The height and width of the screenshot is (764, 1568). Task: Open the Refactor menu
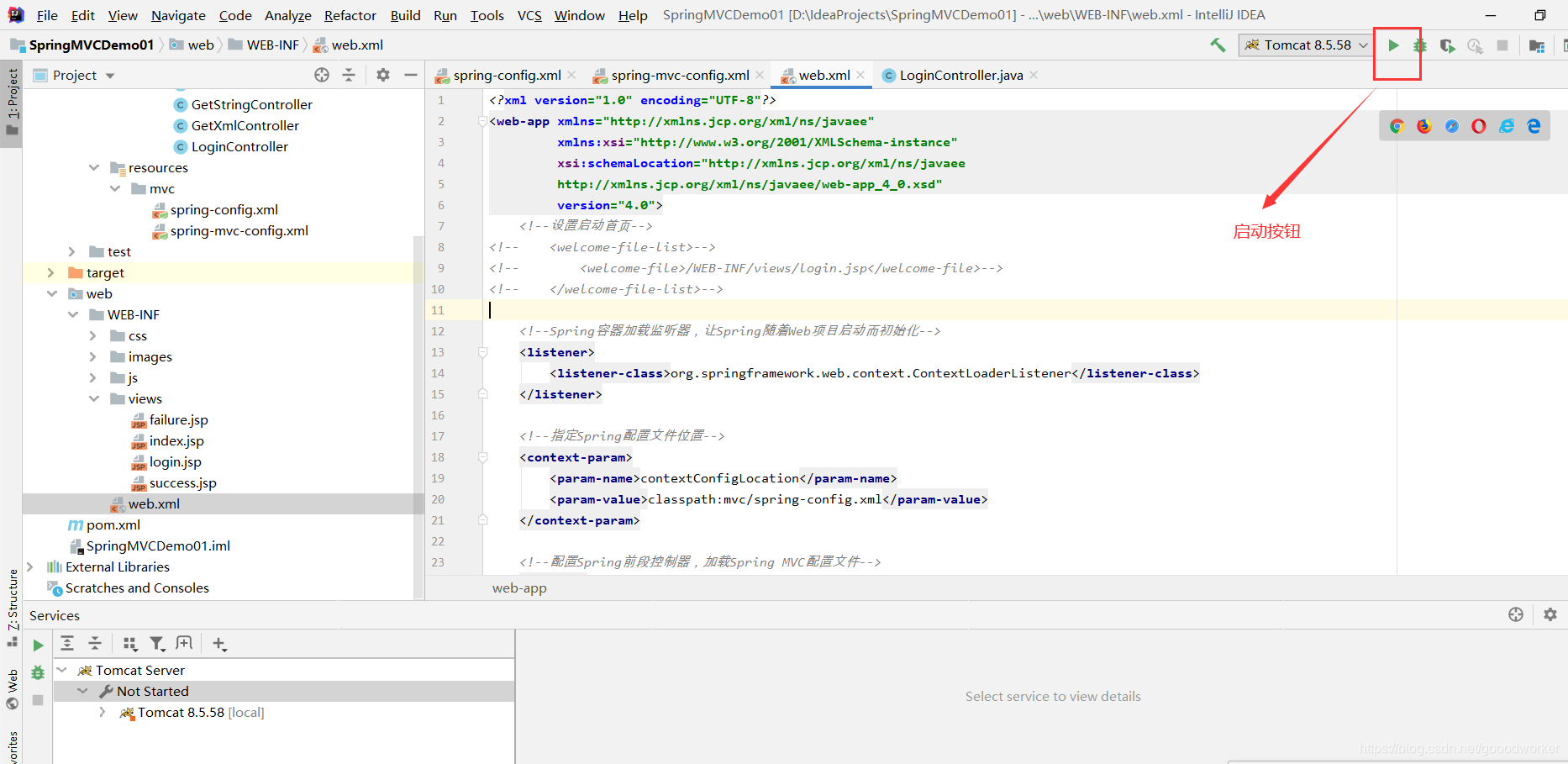pyautogui.click(x=350, y=15)
